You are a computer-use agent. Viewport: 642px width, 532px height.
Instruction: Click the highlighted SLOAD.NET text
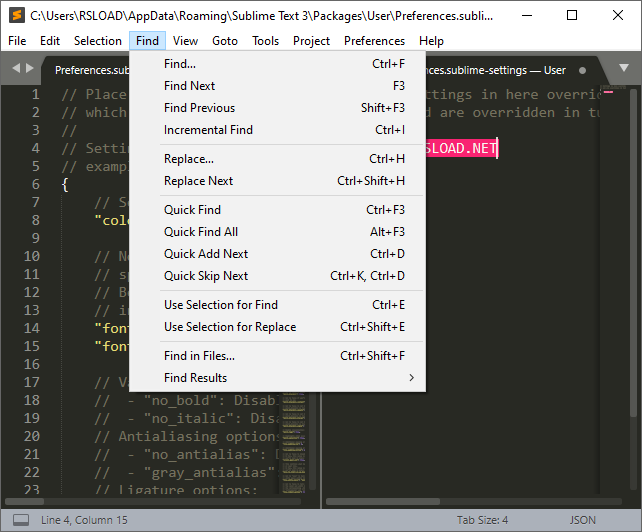pyautogui.click(x=462, y=148)
